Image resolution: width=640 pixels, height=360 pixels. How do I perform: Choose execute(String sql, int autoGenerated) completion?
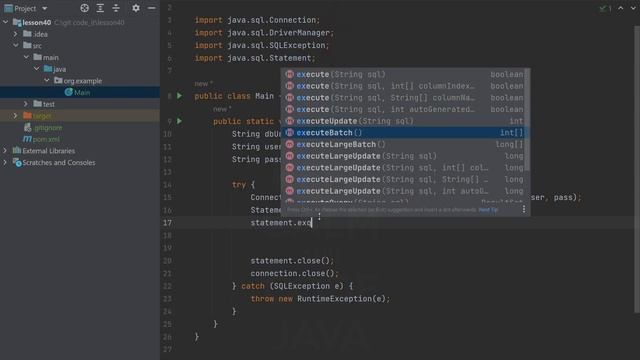[404, 109]
